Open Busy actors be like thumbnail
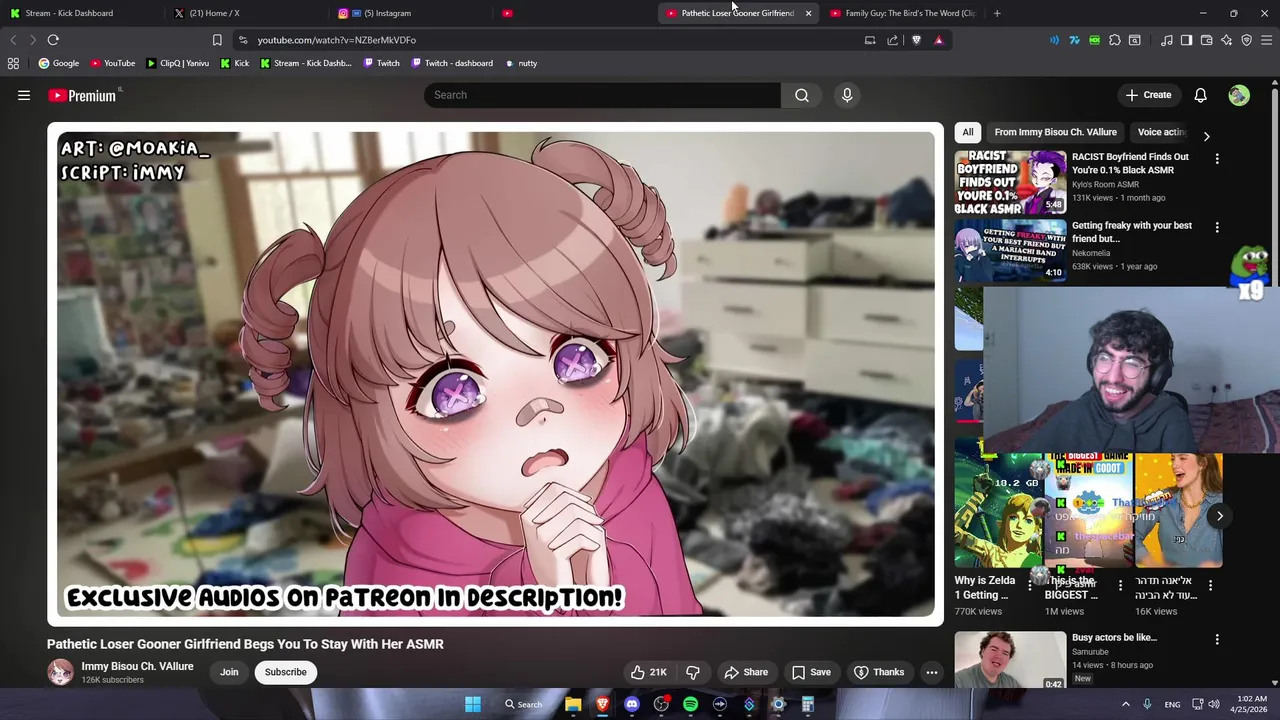 [1010, 659]
